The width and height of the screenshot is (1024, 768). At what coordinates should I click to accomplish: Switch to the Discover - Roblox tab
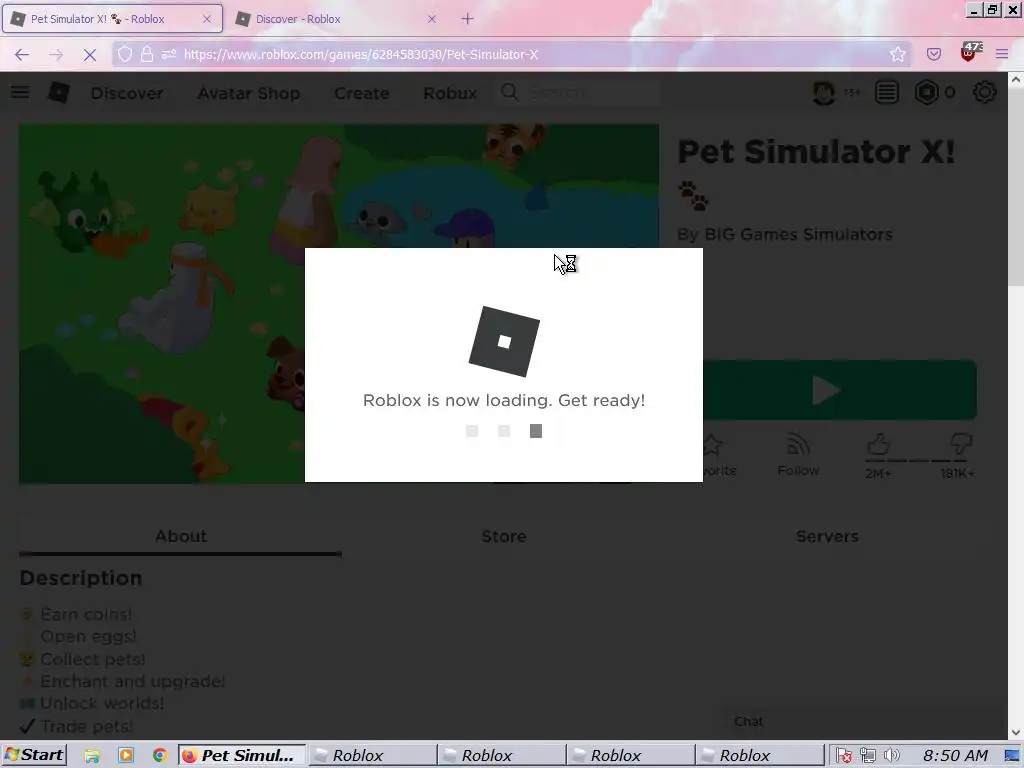point(334,19)
